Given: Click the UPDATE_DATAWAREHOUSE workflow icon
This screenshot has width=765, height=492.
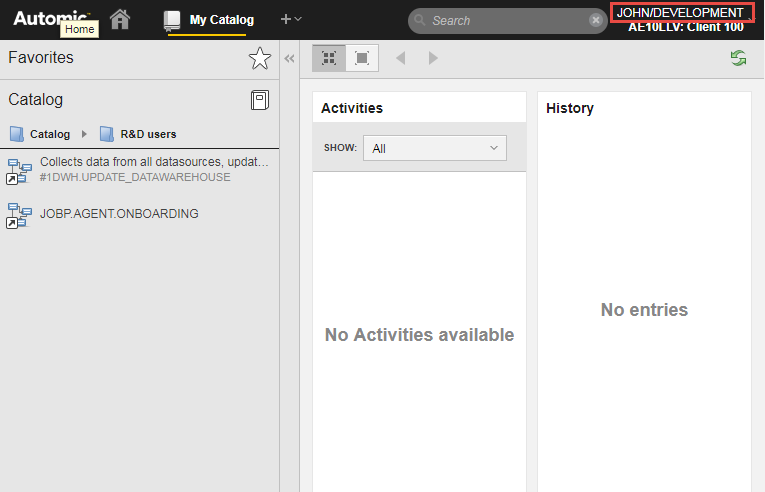Looking at the screenshot, I should (19, 171).
